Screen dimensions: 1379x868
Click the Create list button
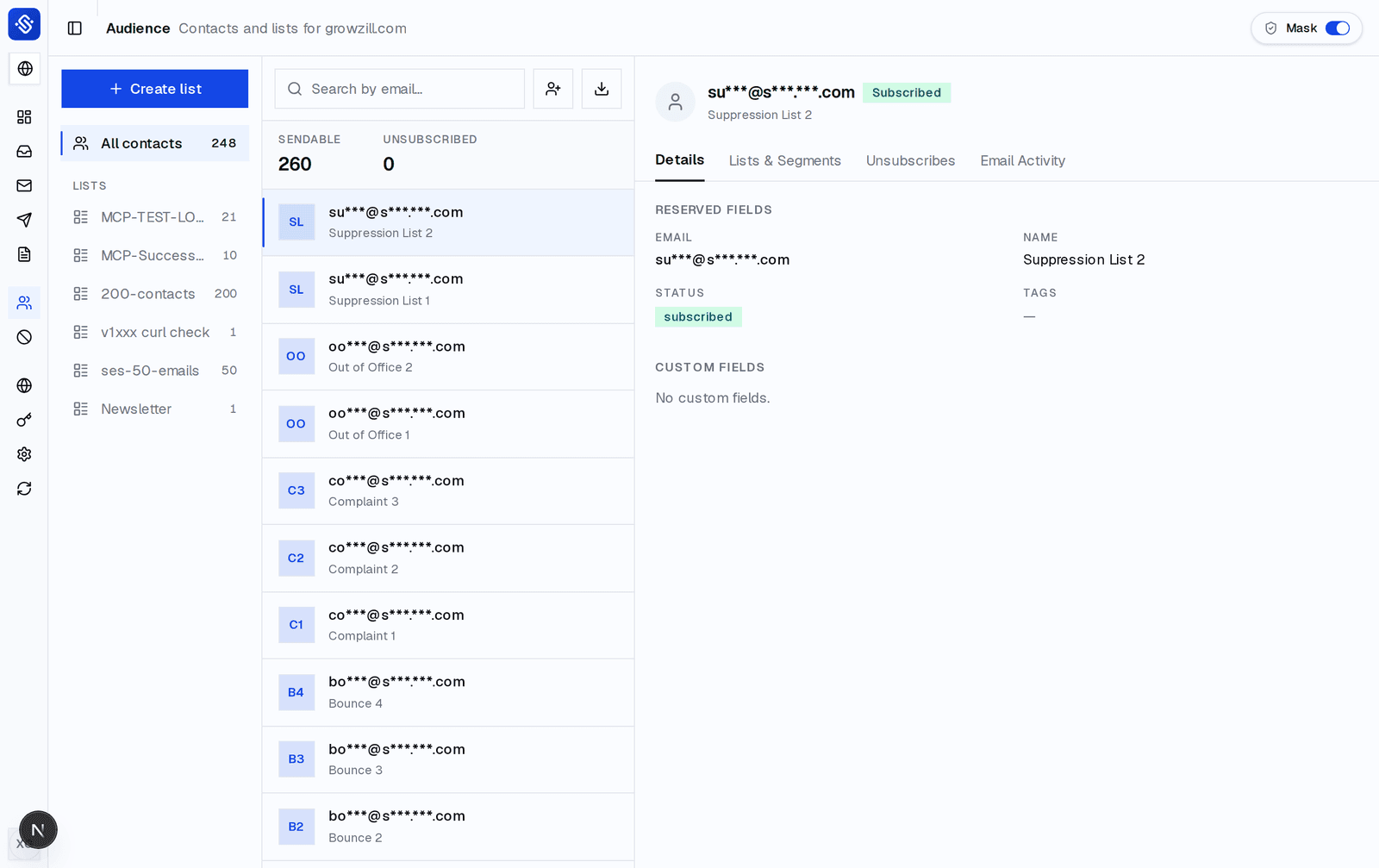pos(155,89)
